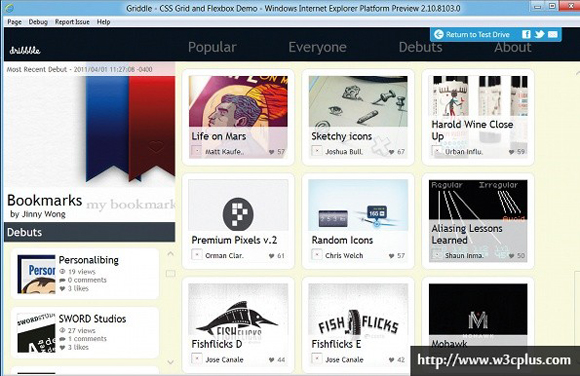Switch to the Everyone tab

click(x=317, y=47)
